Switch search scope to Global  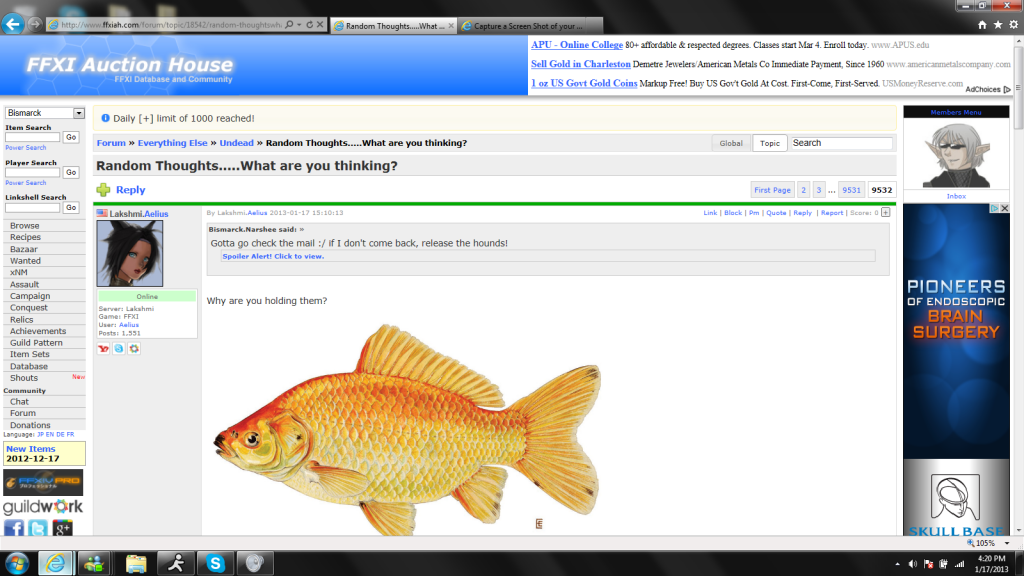pyautogui.click(x=731, y=143)
